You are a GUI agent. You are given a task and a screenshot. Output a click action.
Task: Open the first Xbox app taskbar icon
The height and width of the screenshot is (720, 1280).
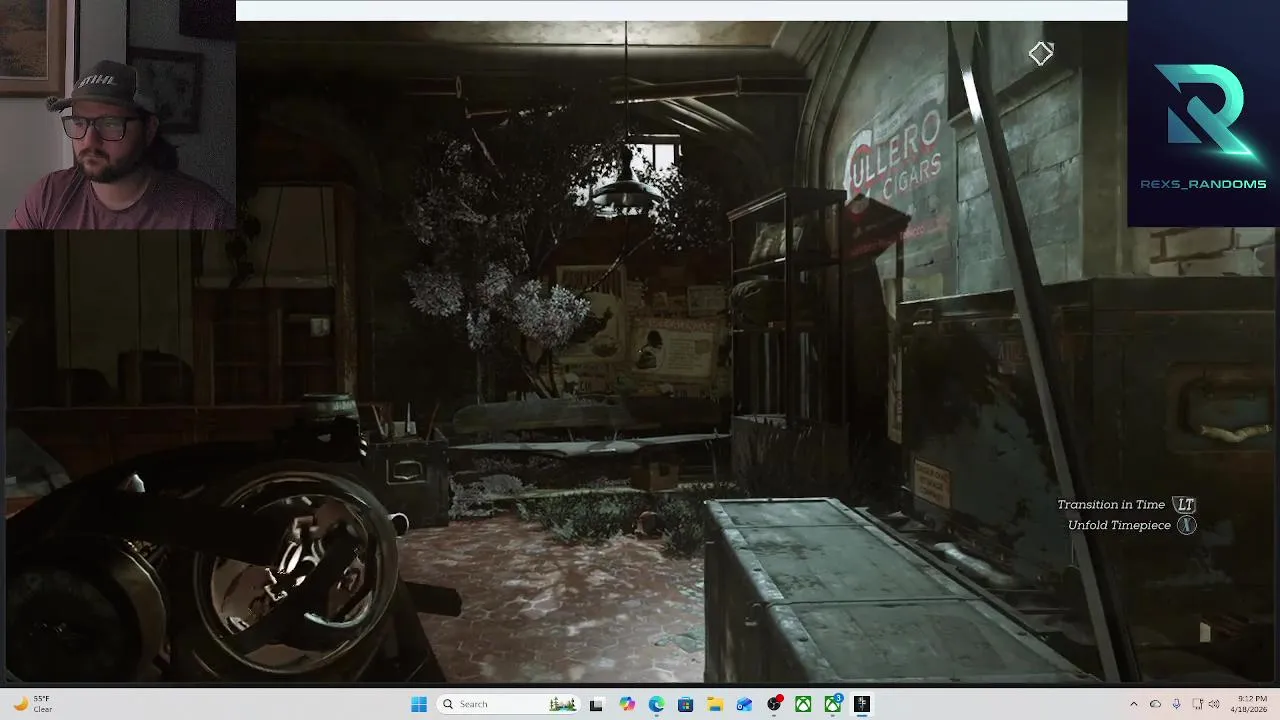(803, 704)
